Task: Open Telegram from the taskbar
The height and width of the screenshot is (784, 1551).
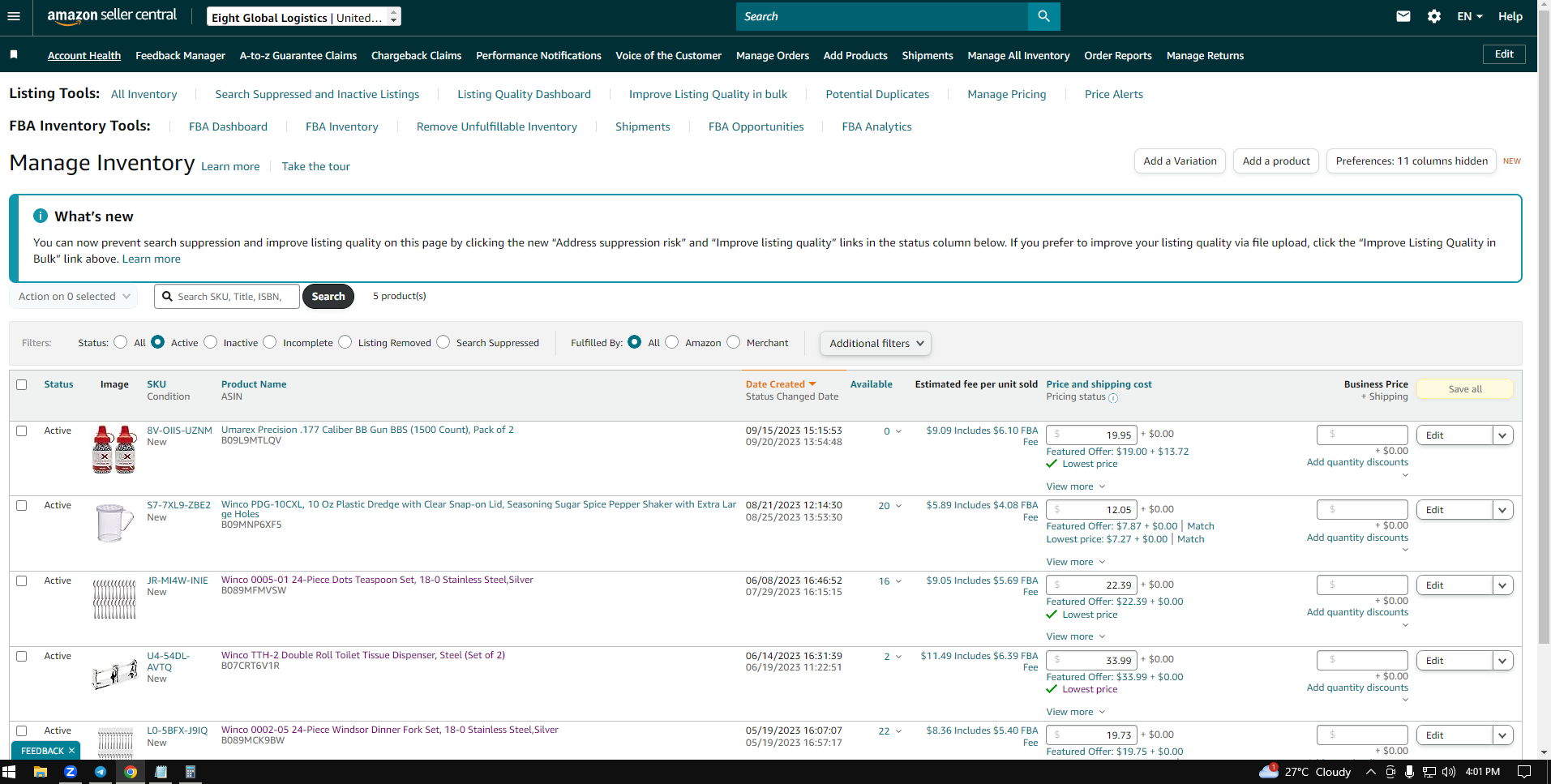Action: click(x=101, y=772)
